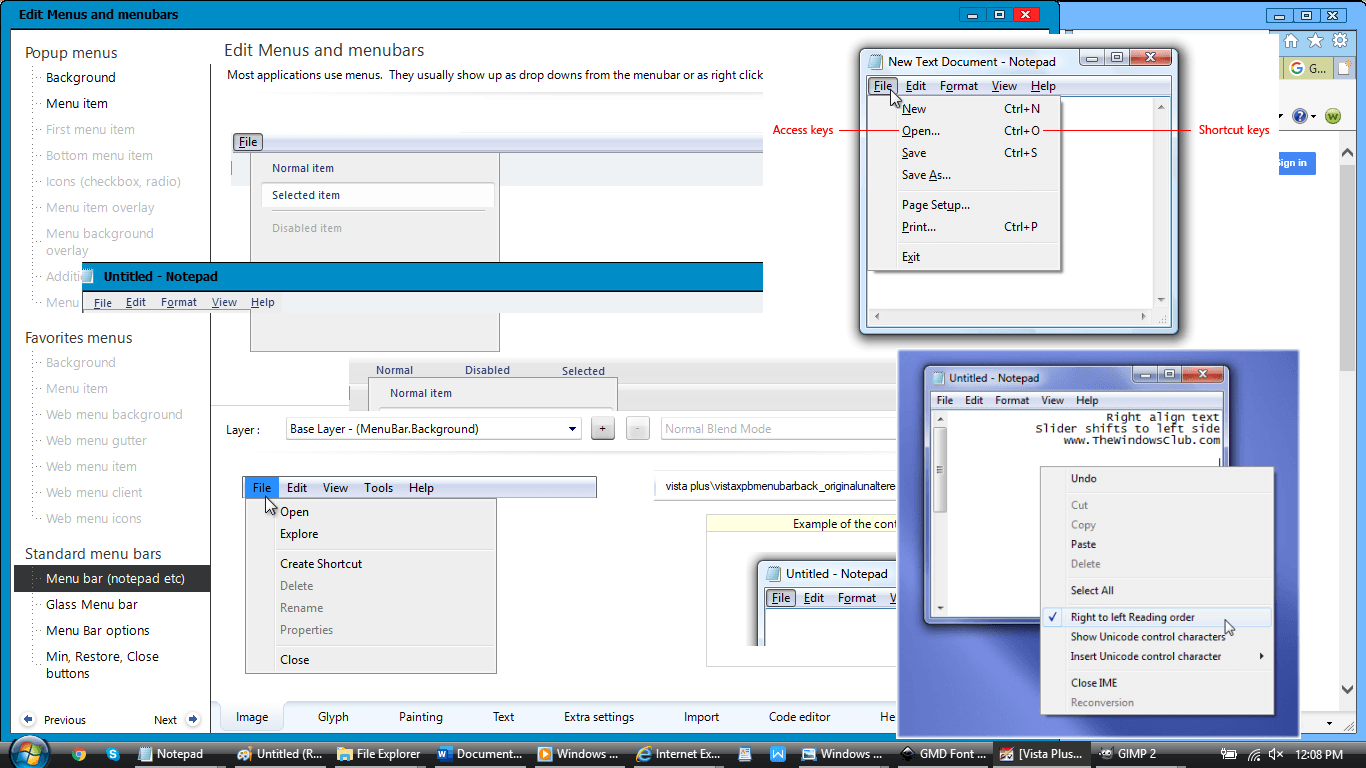Click Print in Notepad File menu

919,227
